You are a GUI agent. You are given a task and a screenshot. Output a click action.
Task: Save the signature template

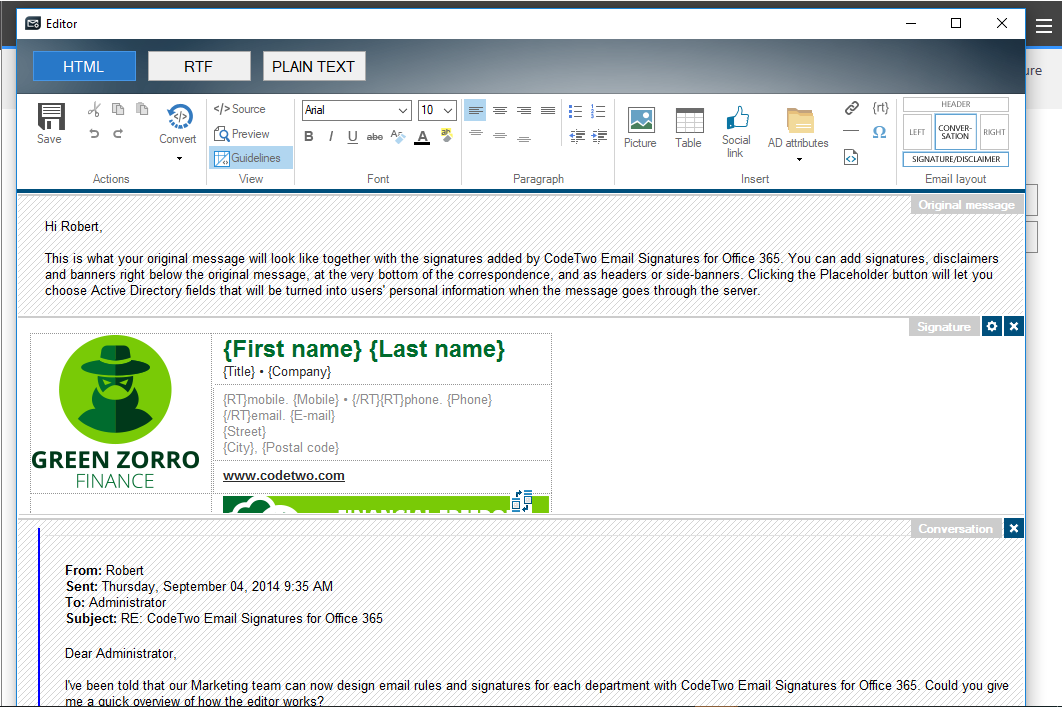[x=49, y=123]
